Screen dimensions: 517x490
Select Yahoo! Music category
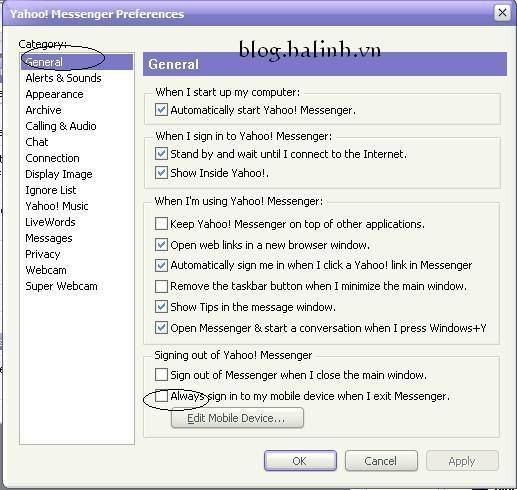click(57, 206)
